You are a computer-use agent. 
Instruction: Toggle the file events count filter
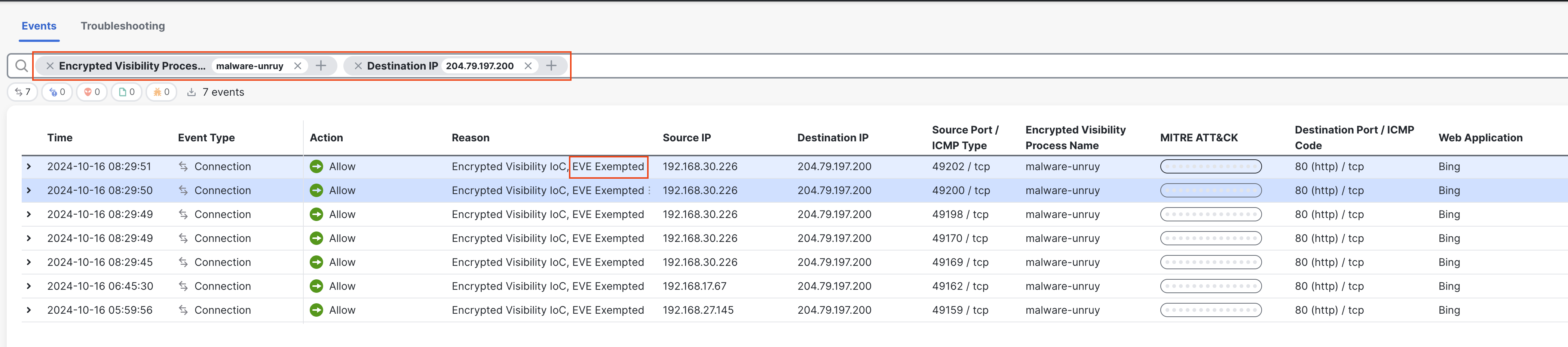click(126, 92)
